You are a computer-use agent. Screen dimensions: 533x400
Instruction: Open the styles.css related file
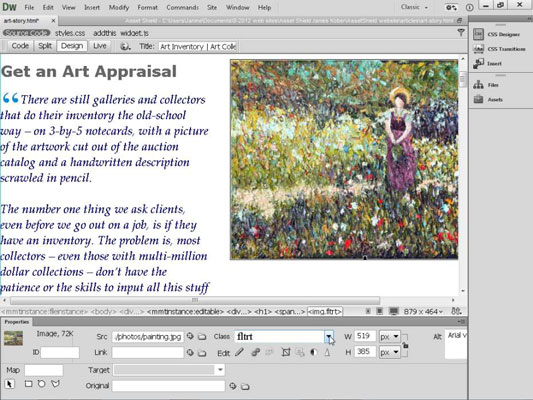pos(70,33)
